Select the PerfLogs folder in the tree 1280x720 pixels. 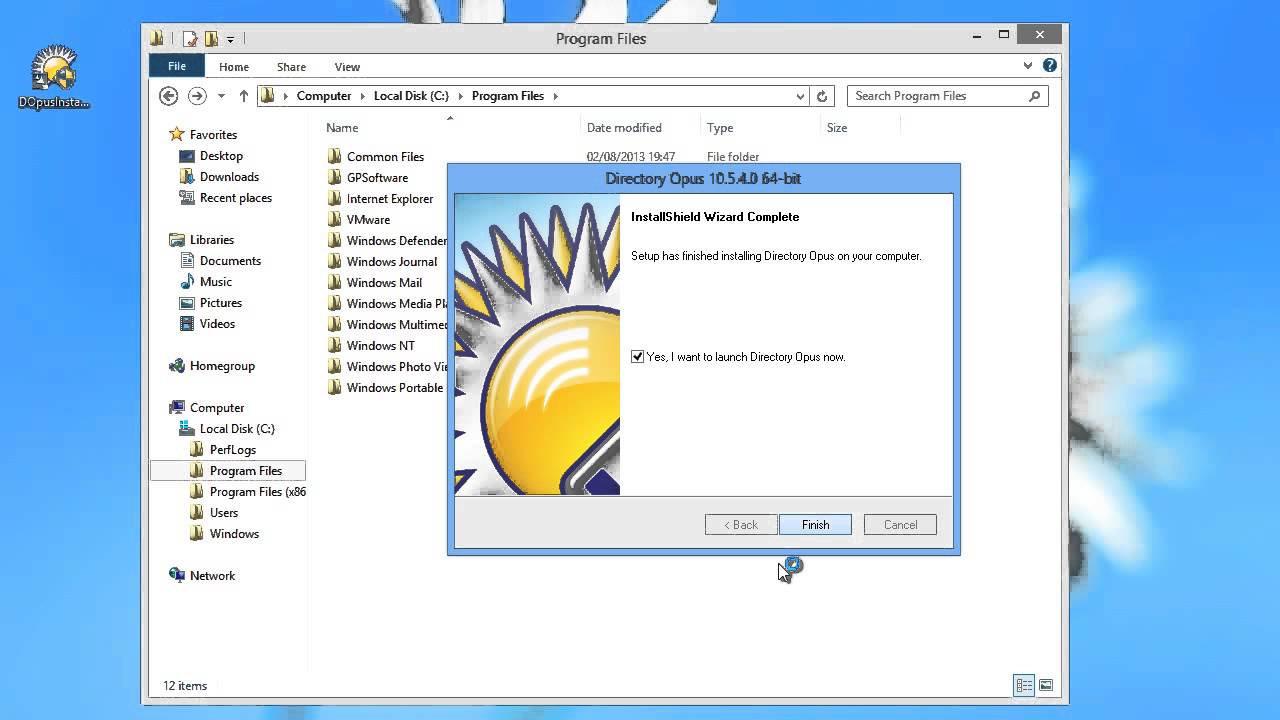(232, 450)
